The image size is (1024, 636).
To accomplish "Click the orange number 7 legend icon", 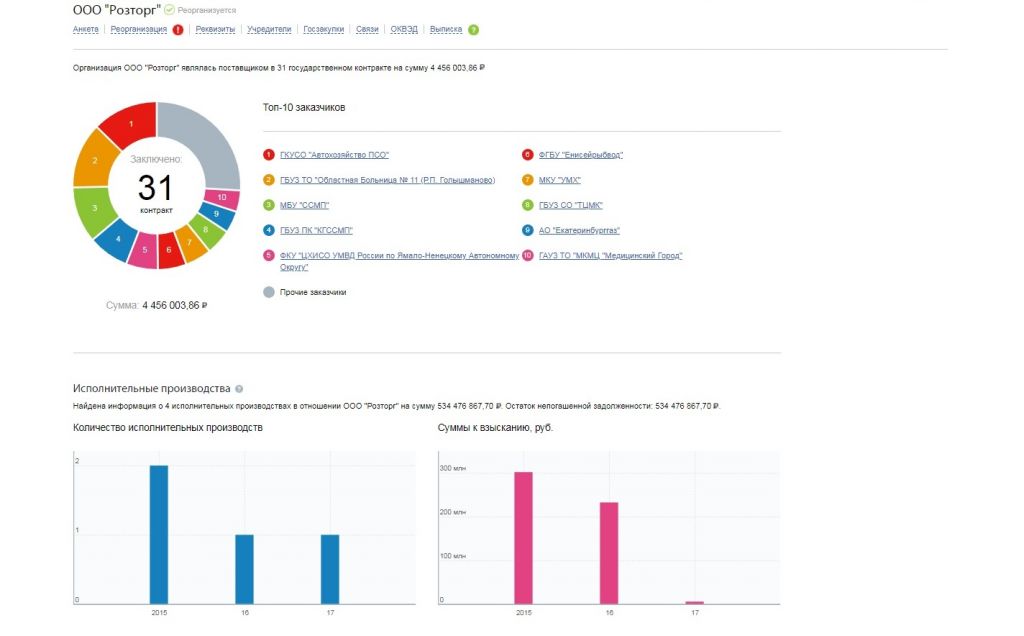I will click(527, 180).
